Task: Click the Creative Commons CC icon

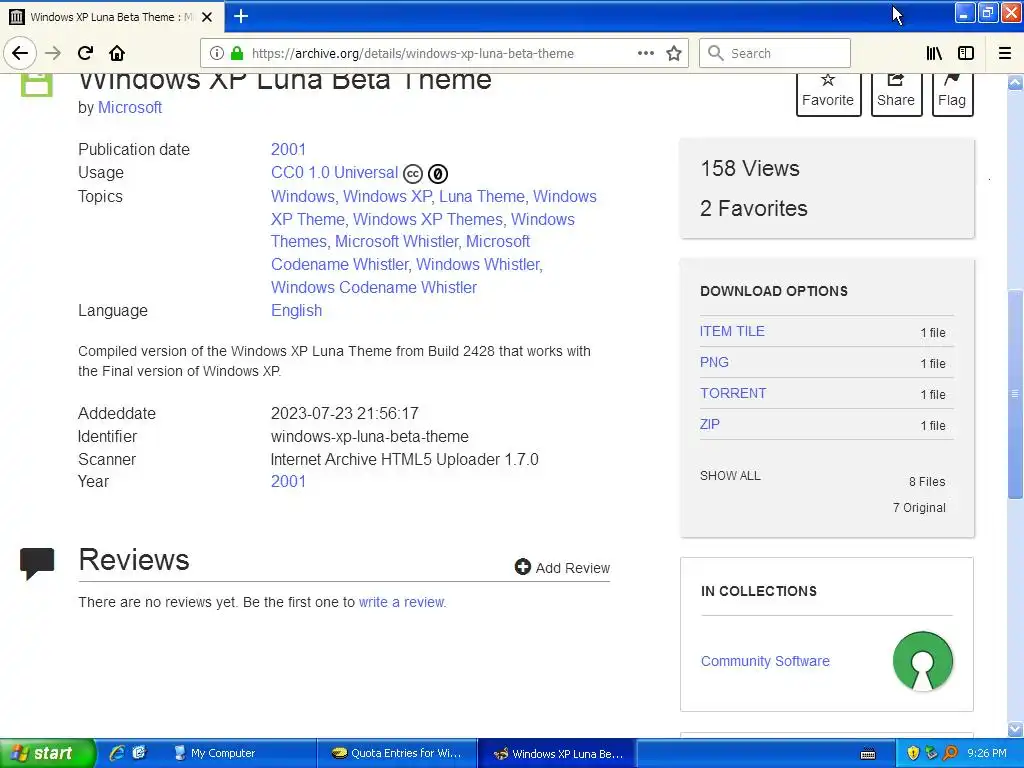Action: (x=413, y=174)
